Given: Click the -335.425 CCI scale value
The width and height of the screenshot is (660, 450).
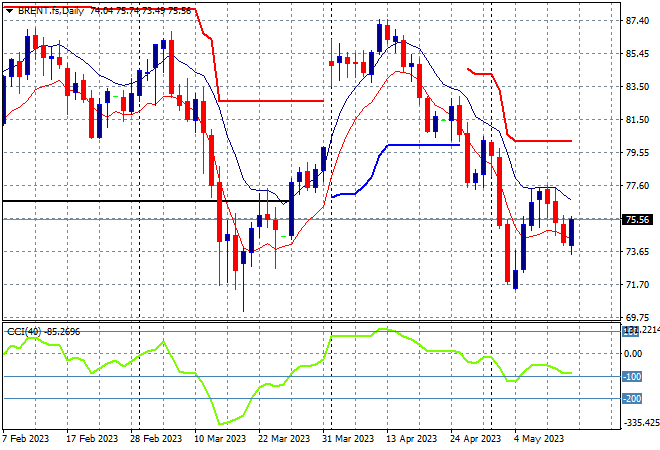Looking at the screenshot, I should point(642,422).
